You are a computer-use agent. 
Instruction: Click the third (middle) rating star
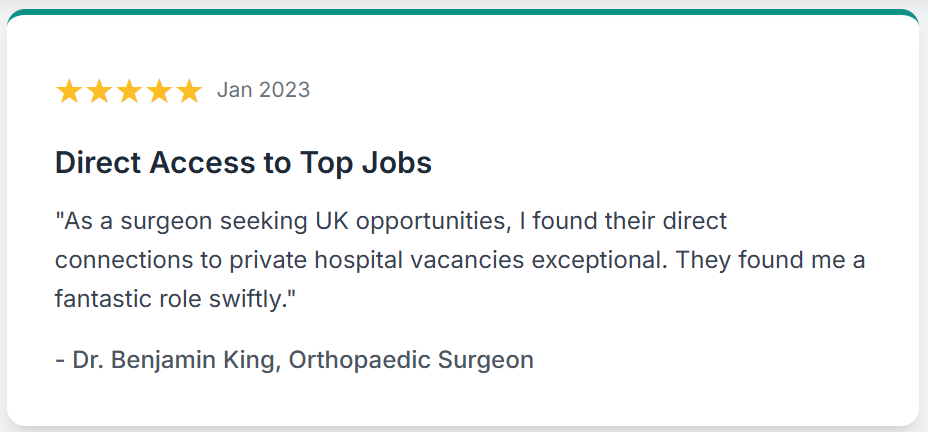click(x=129, y=91)
